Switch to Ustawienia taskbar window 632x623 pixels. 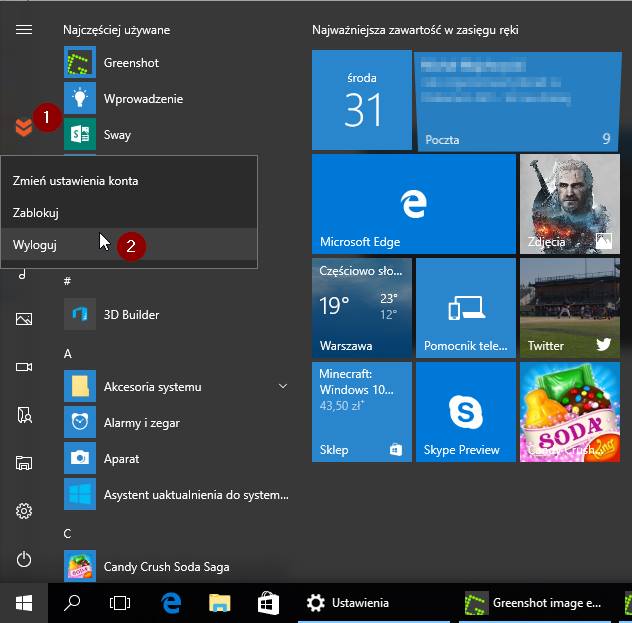[373, 603]
